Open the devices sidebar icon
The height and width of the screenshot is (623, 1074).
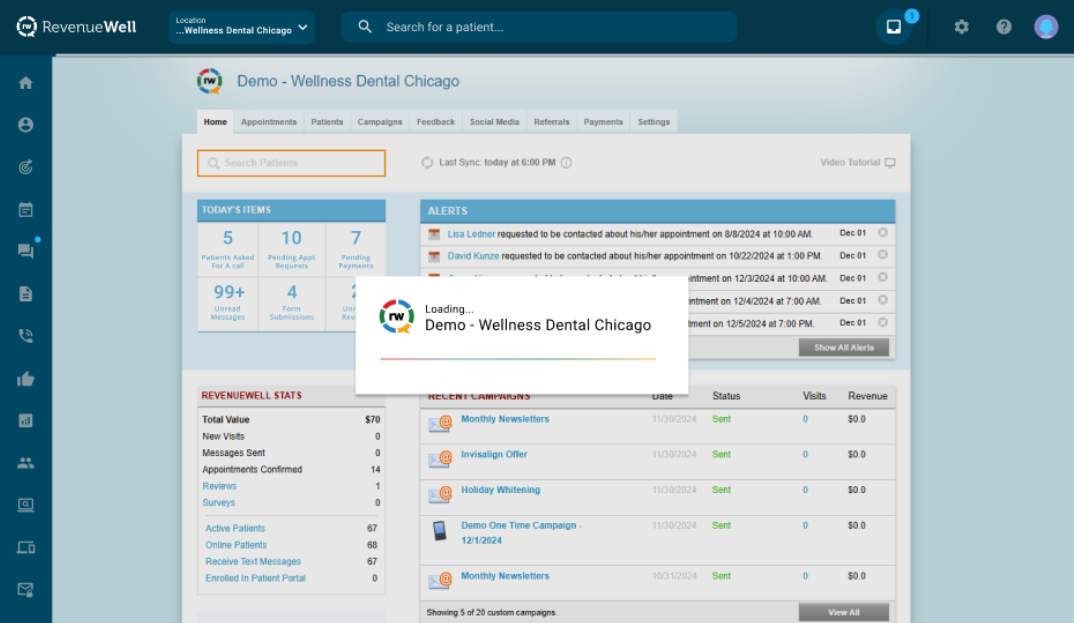click(x=25, y=548)
